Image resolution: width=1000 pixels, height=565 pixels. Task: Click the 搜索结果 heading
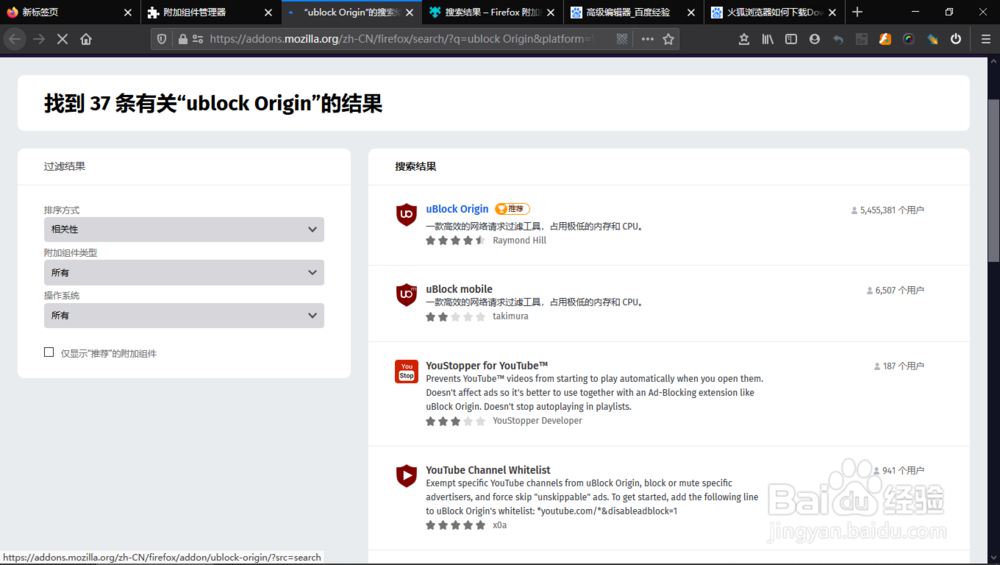click(x=415, y=166)
